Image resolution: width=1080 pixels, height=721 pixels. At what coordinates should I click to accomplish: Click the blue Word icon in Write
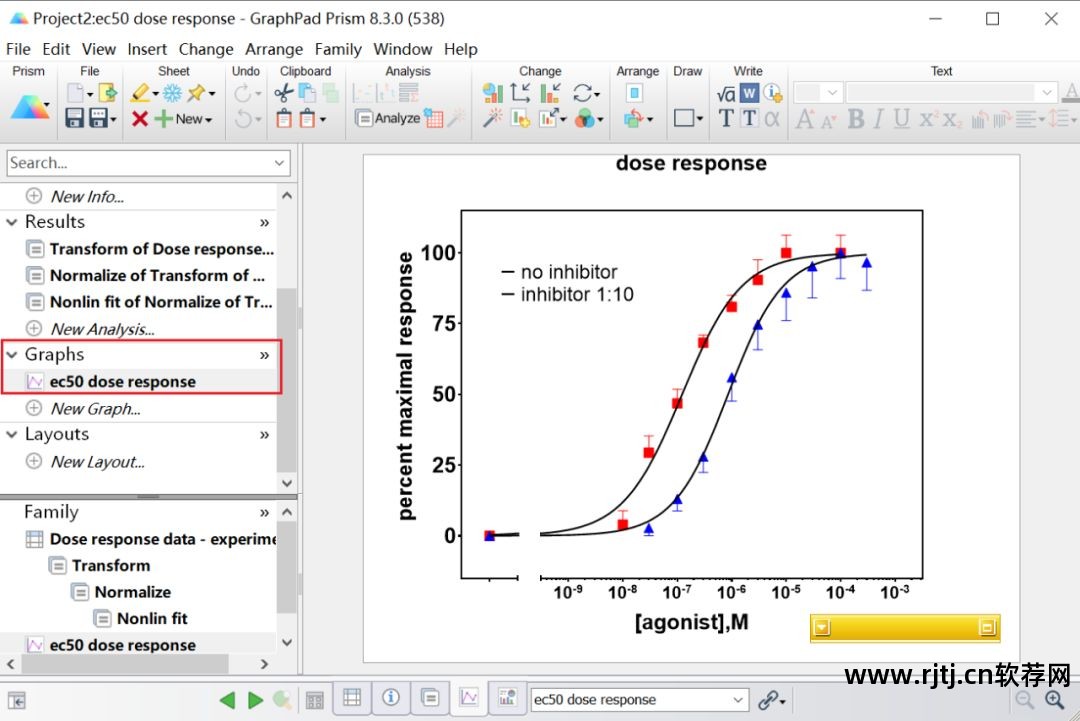[749, 93]
